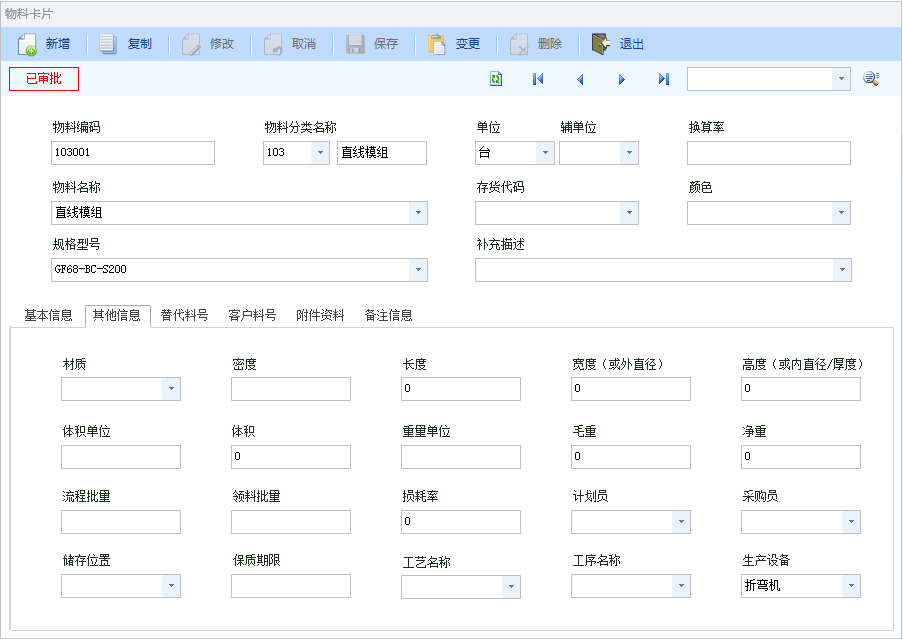Expand the 单位 unit dropdown
The image size is (903, 639).
click(545, 153)
